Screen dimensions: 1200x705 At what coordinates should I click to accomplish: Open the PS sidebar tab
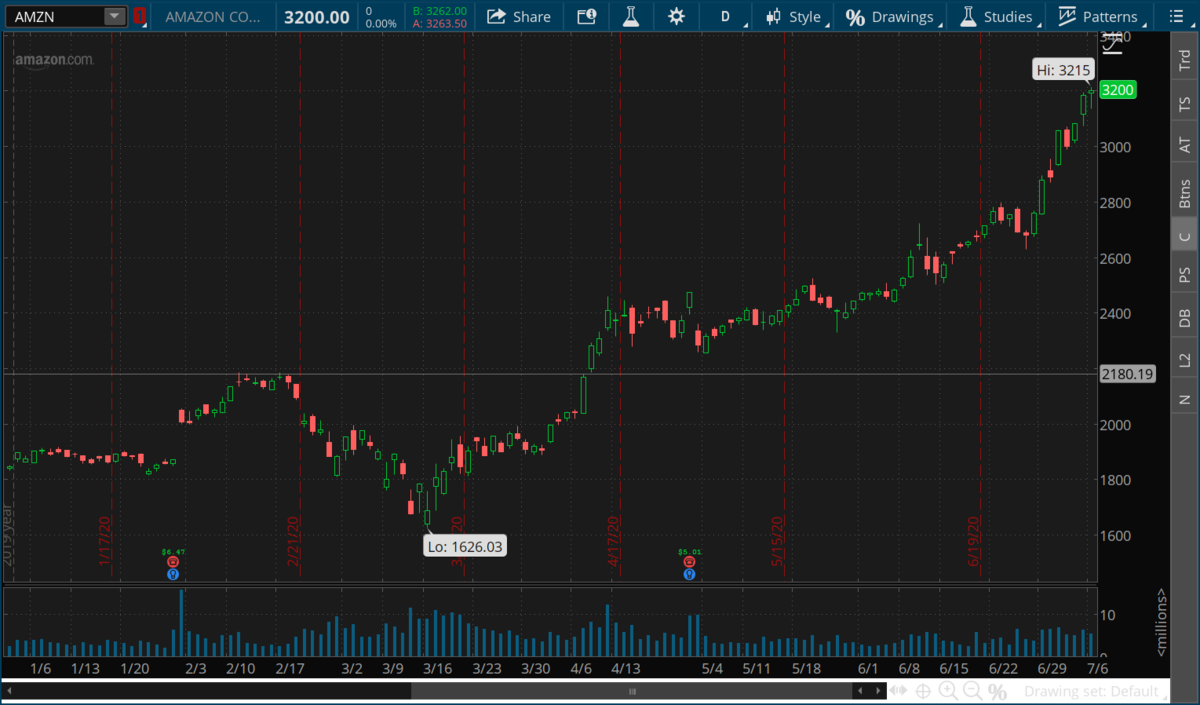(x=1185, y=275)
